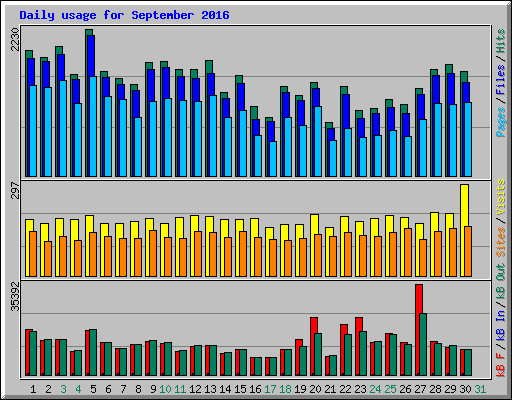Click day label 16 on x-axis
The image size is (512, 400).
[x=255, y=389]
